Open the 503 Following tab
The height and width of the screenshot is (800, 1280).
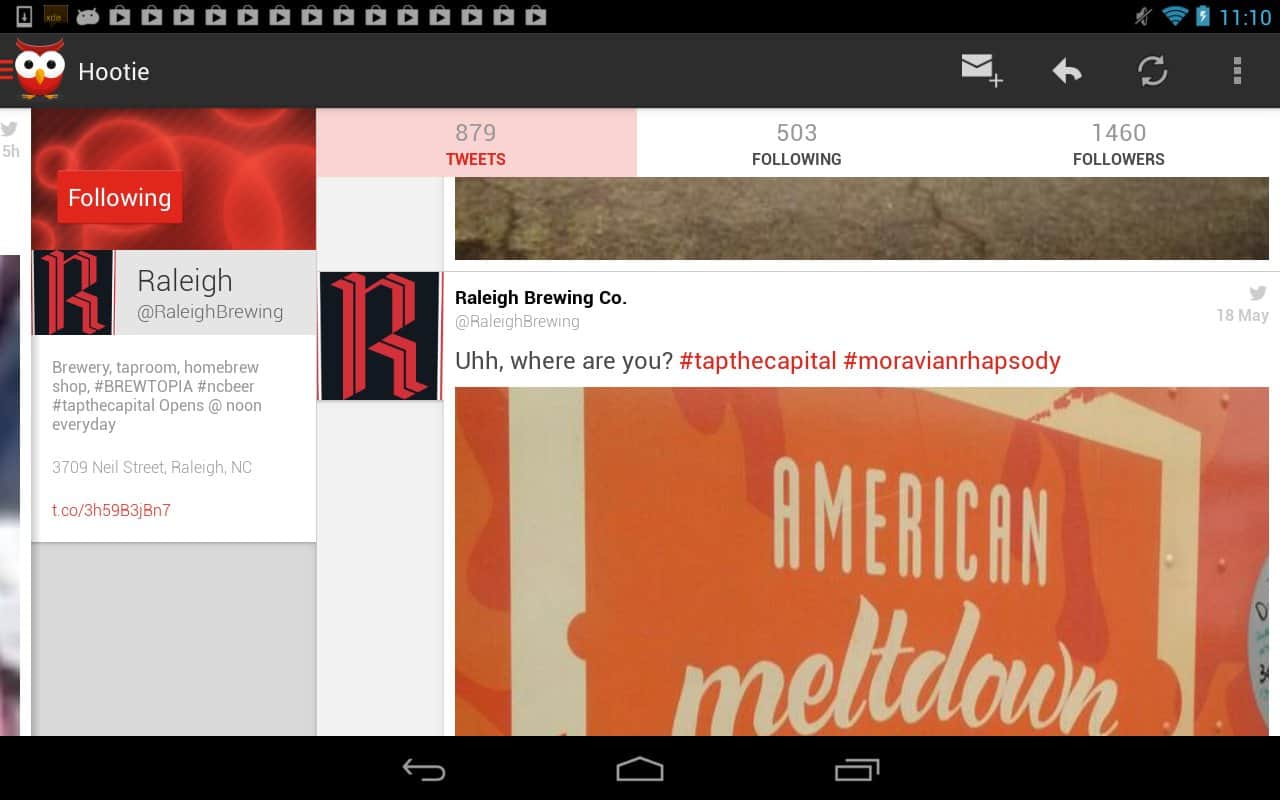796,143
